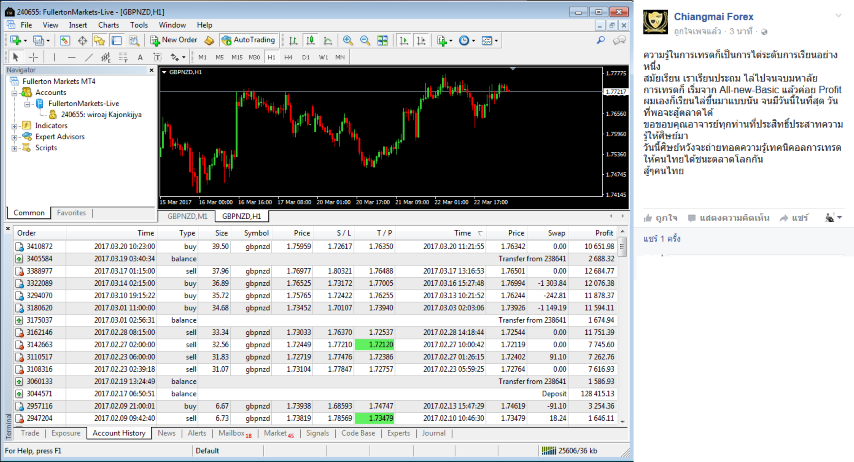Sort history by Profit column header
Image resolution: width=854 pixels, height=462 pixels.
(x=604, y=233)
